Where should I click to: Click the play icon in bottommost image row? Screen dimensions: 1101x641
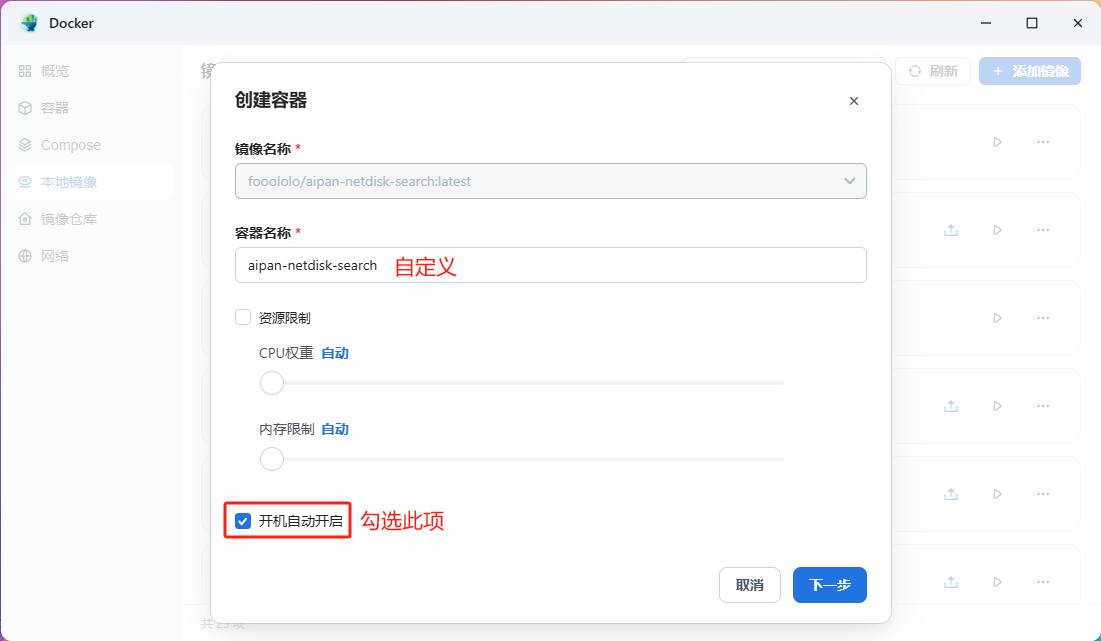point(998,582)
